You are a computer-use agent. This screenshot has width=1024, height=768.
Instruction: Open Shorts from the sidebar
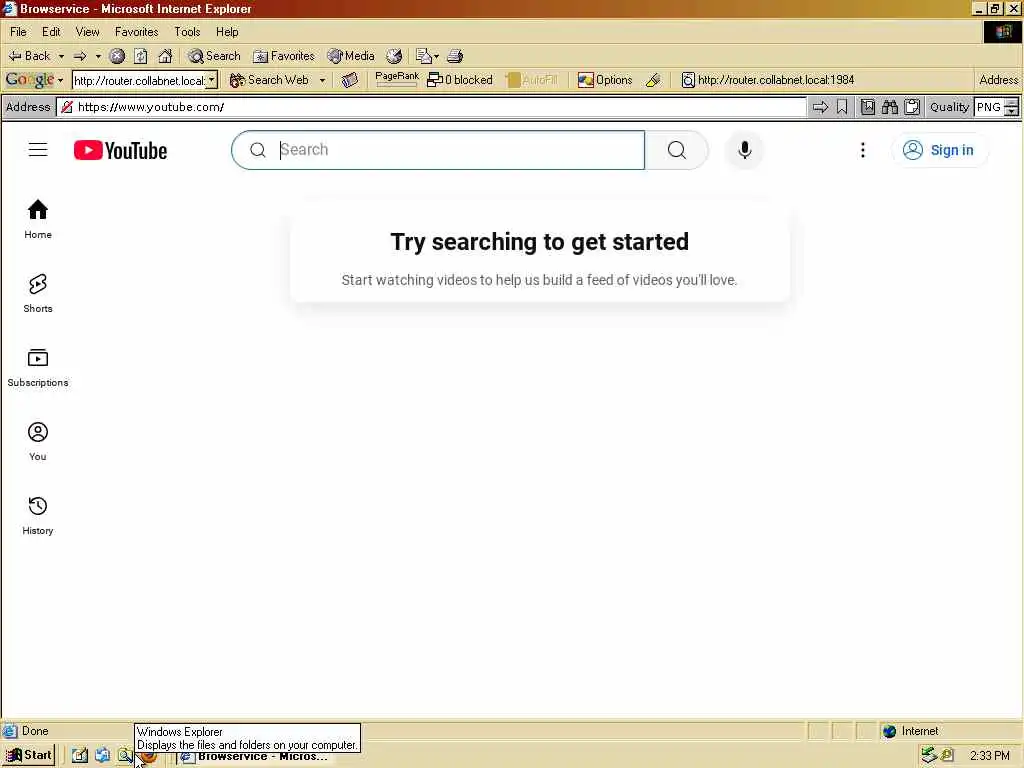tap(38, 293)
